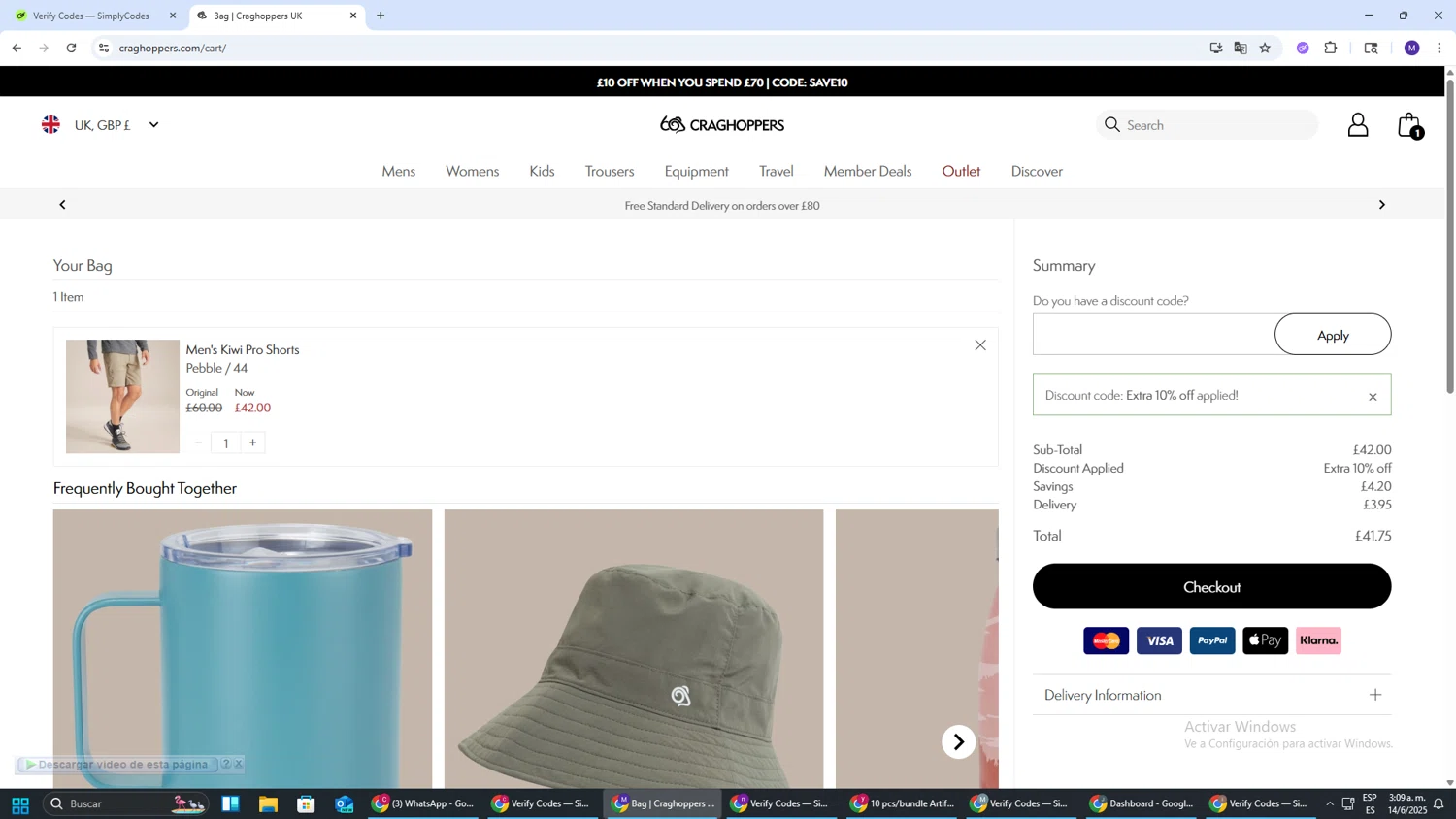Viewport: 1456px width, 819px height.
Task: Open the Discover menu
Action: point(1037,172)
